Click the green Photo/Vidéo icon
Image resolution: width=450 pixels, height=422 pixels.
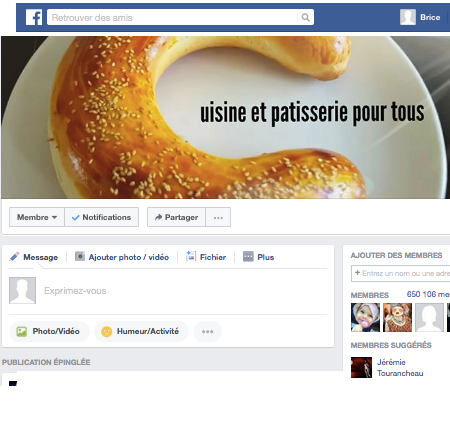(22, 331)
